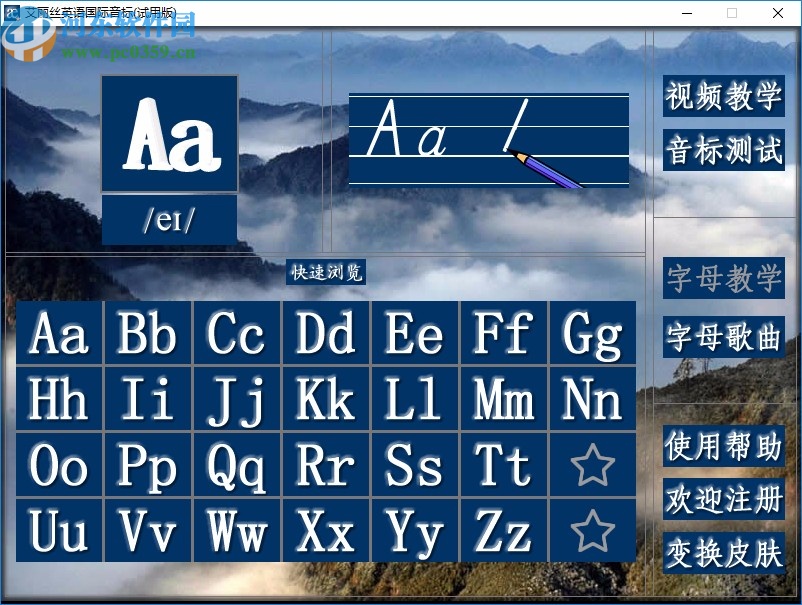Switch to 字母教学 letter teaching
802x605 pixels.
click(x=723, y=278)
